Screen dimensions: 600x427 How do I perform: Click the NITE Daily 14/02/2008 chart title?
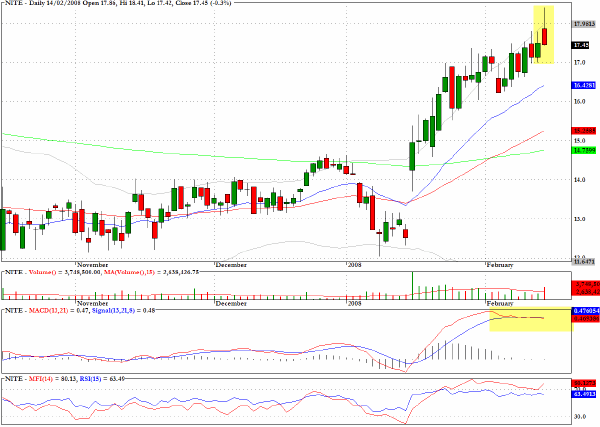click(x=118, y=3)
